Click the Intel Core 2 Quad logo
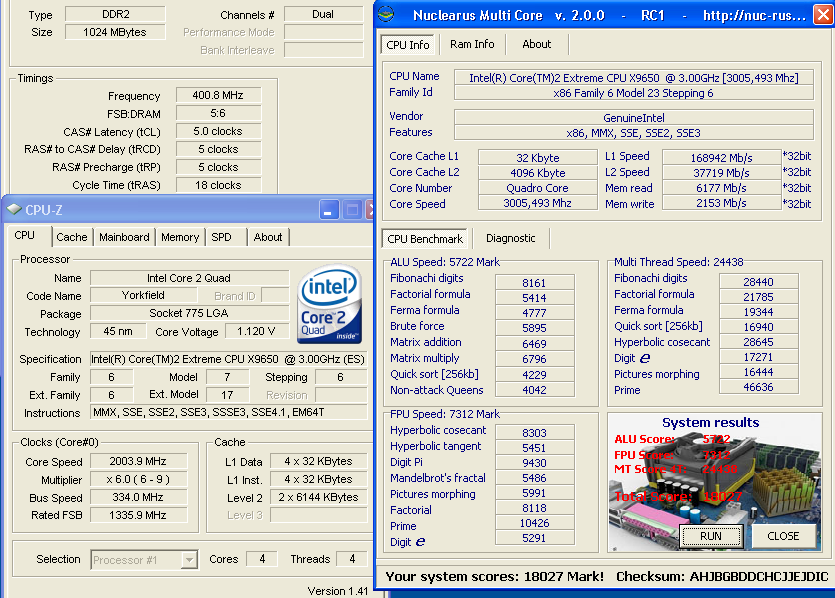The height and width of the screenshot is (598, 835). click(329, 304)
